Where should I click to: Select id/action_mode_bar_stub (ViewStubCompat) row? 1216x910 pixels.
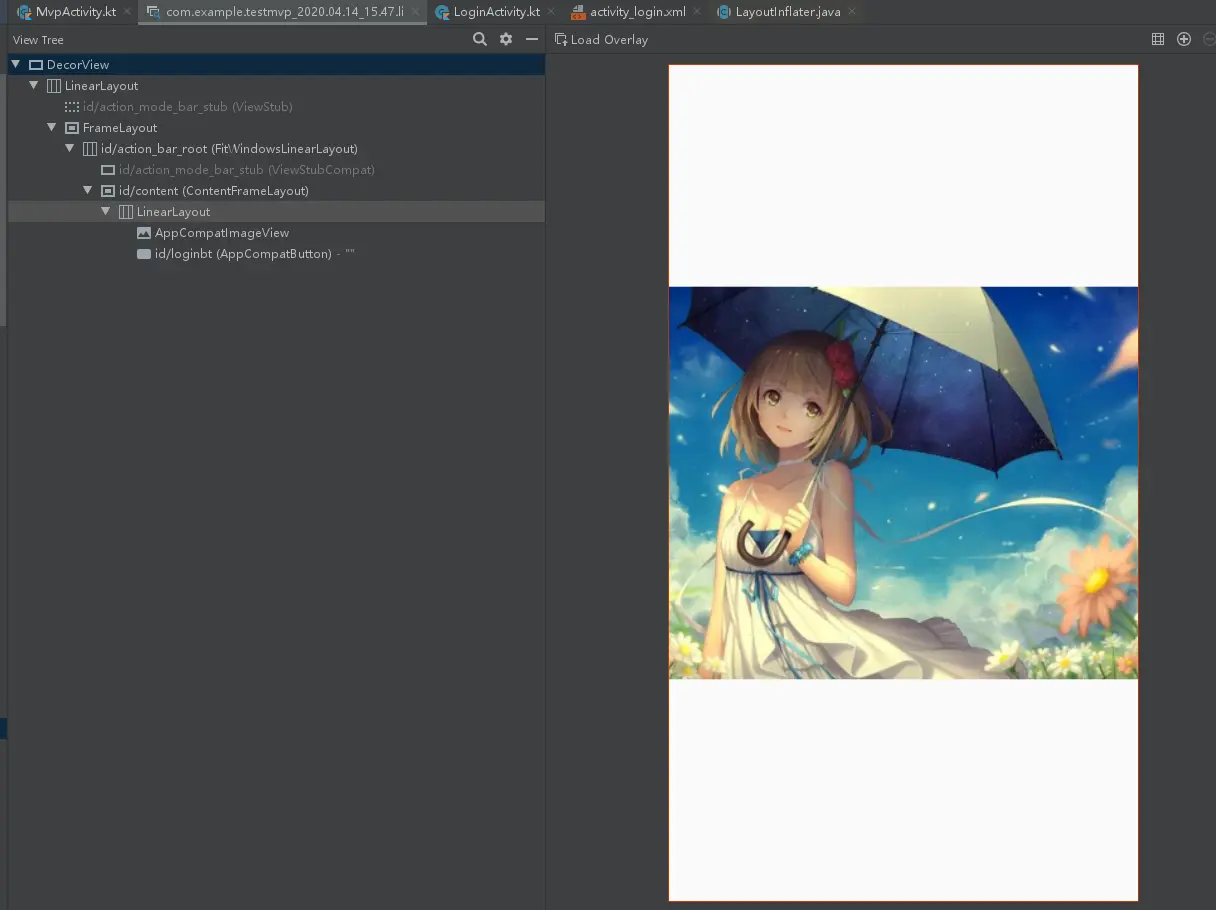pos(276,169)
